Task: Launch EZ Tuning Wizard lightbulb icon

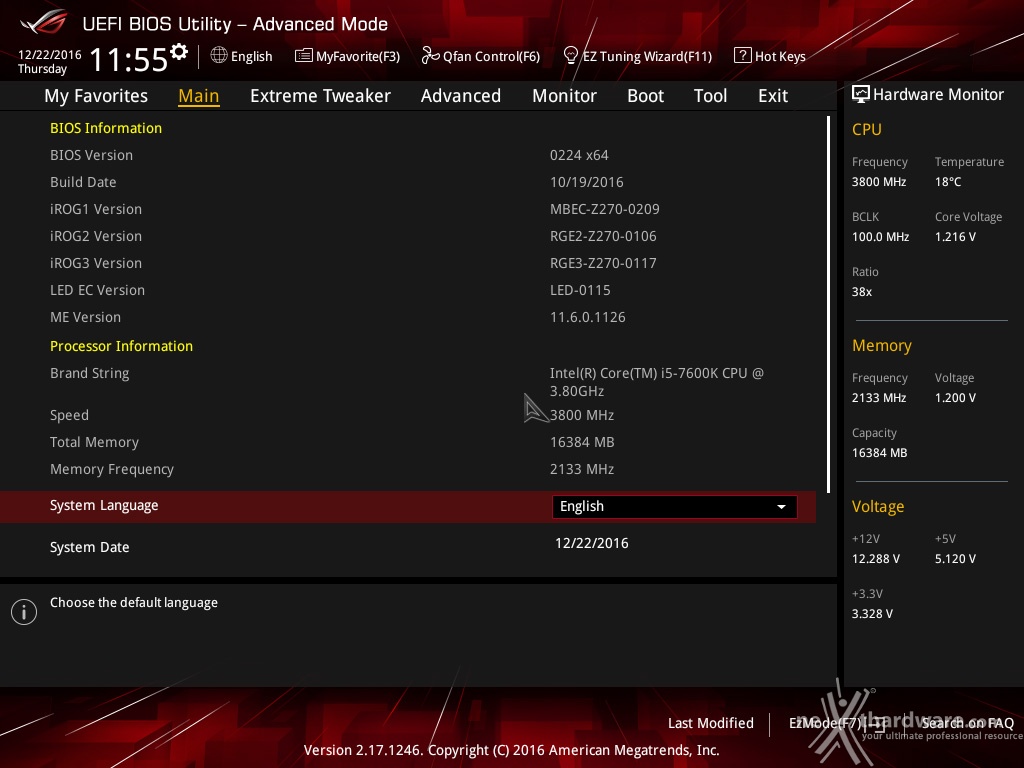Action: tap(571, 56)
